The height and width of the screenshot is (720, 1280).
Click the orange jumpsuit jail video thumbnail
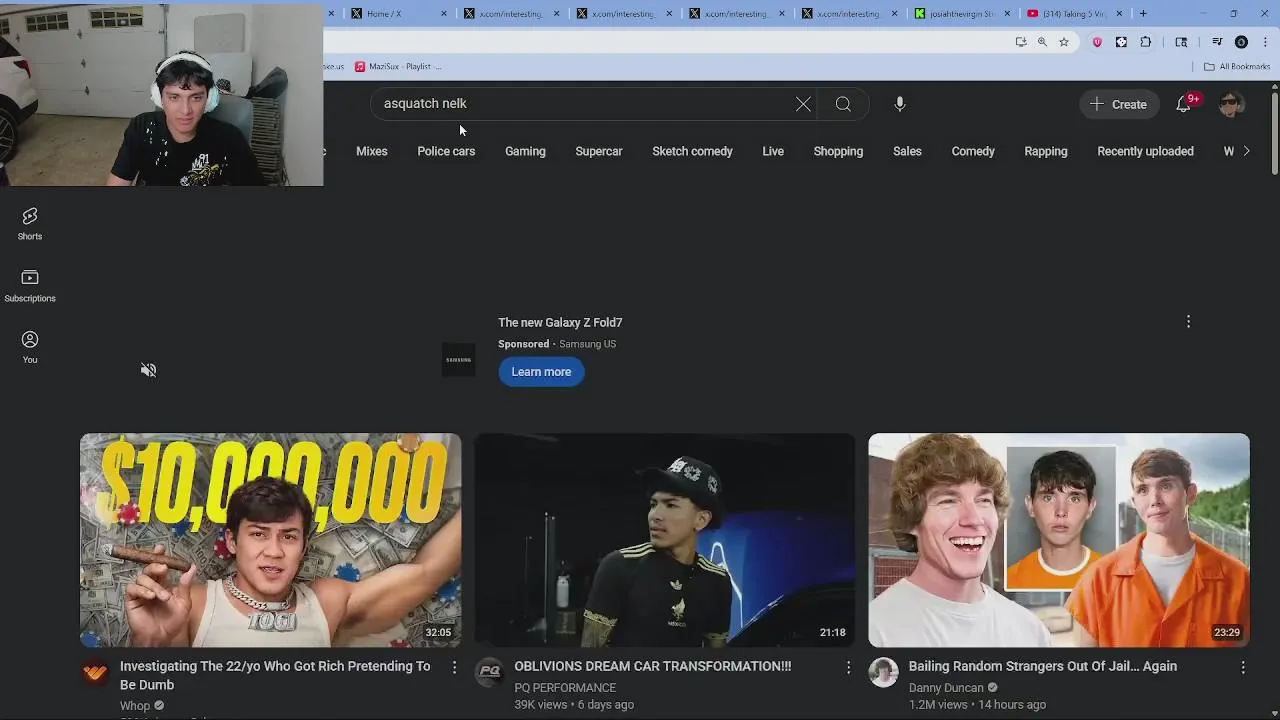(1059, 540)
